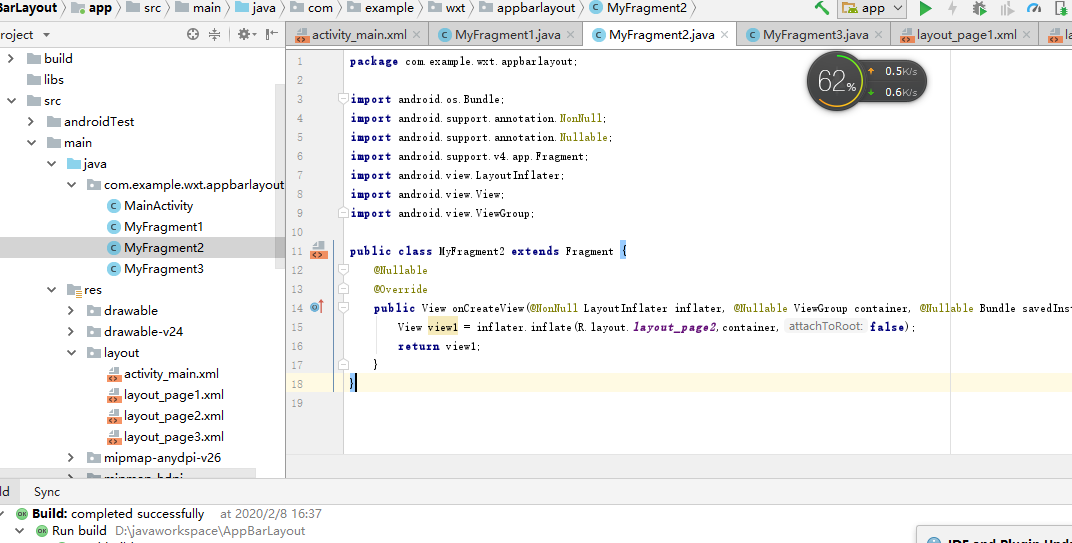Close the MyFragment3.java tab
The height and width of the screenshot is (543, 1072).
point(879,35)
